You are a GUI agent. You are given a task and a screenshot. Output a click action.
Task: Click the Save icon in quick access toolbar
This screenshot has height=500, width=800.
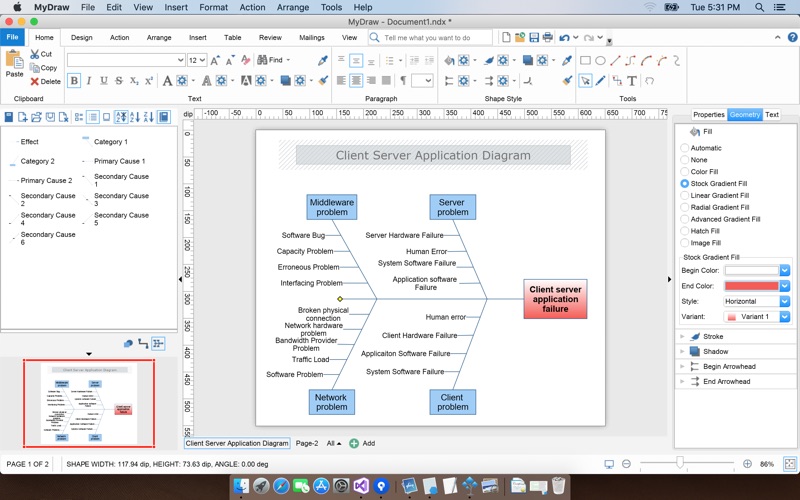(x=534, y=37)
